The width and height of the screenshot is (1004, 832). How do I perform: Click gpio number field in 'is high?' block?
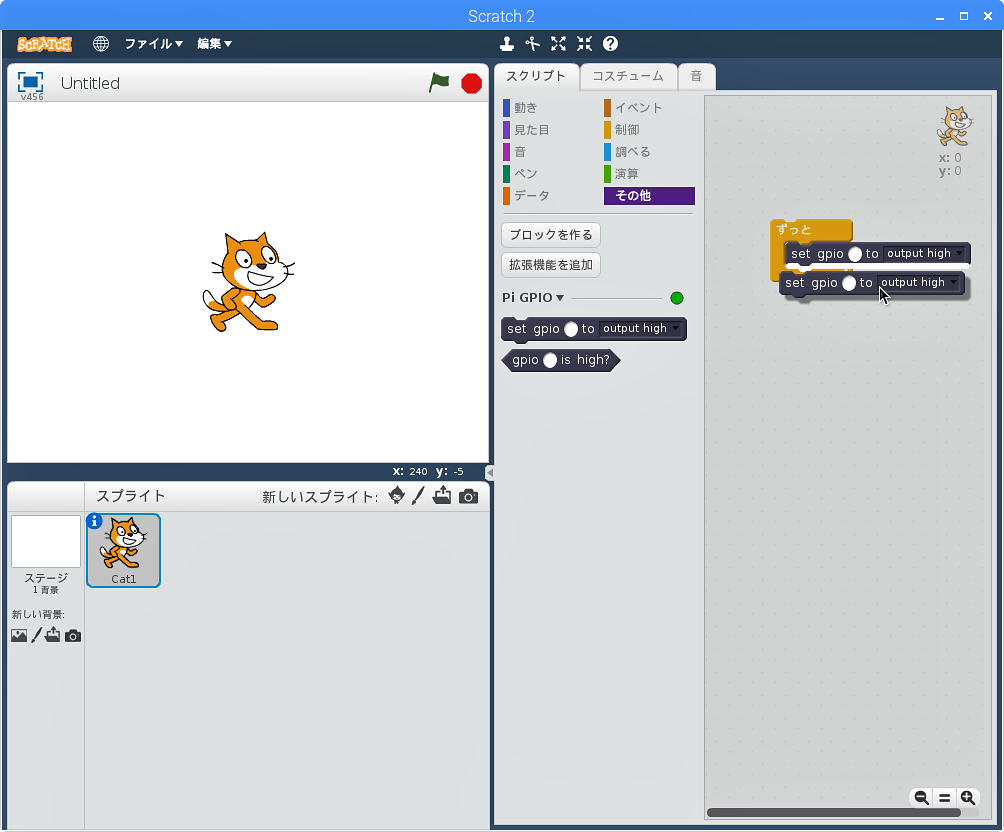[550, 360]
